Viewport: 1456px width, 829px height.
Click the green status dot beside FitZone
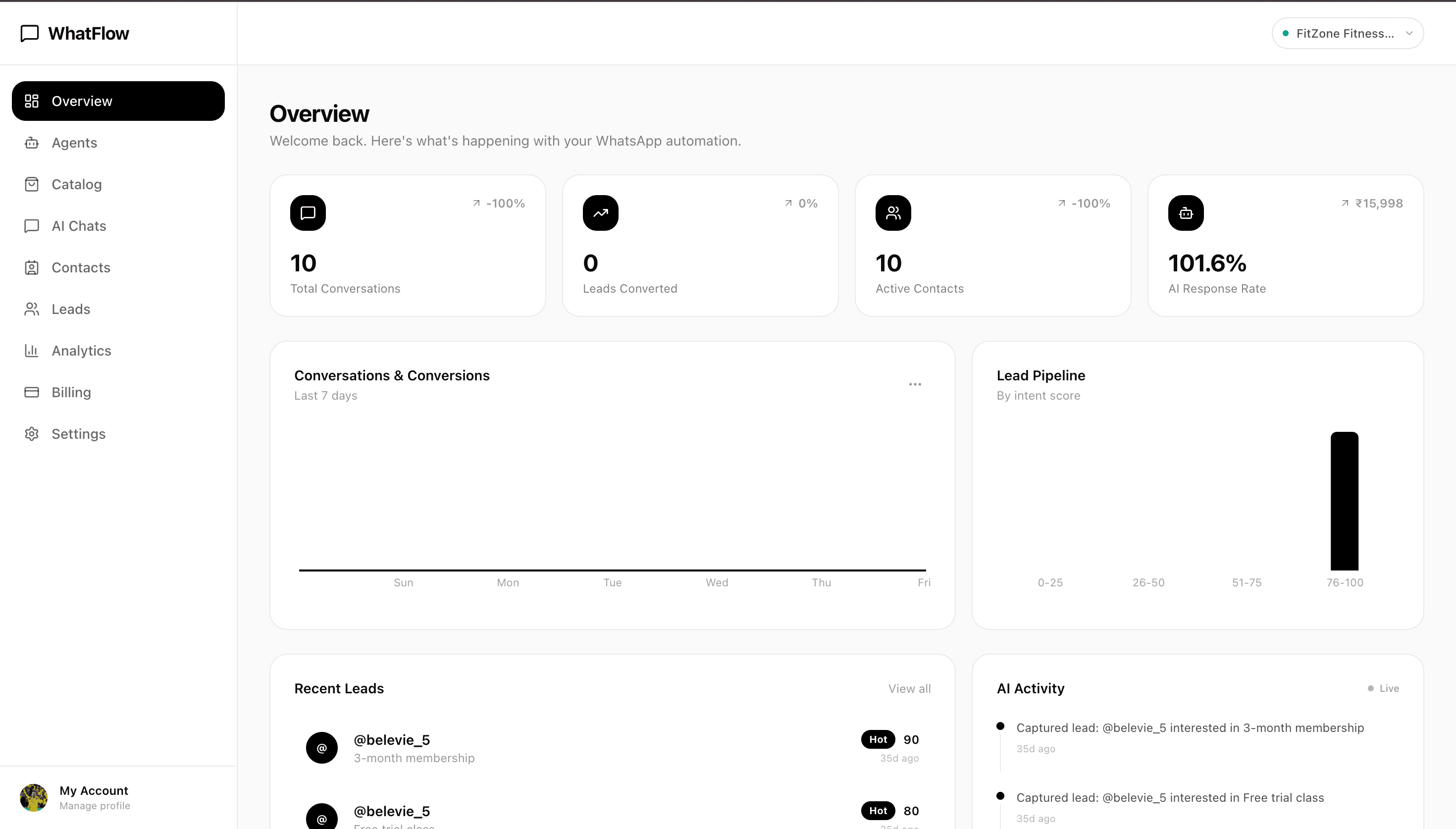(1285, 34)
